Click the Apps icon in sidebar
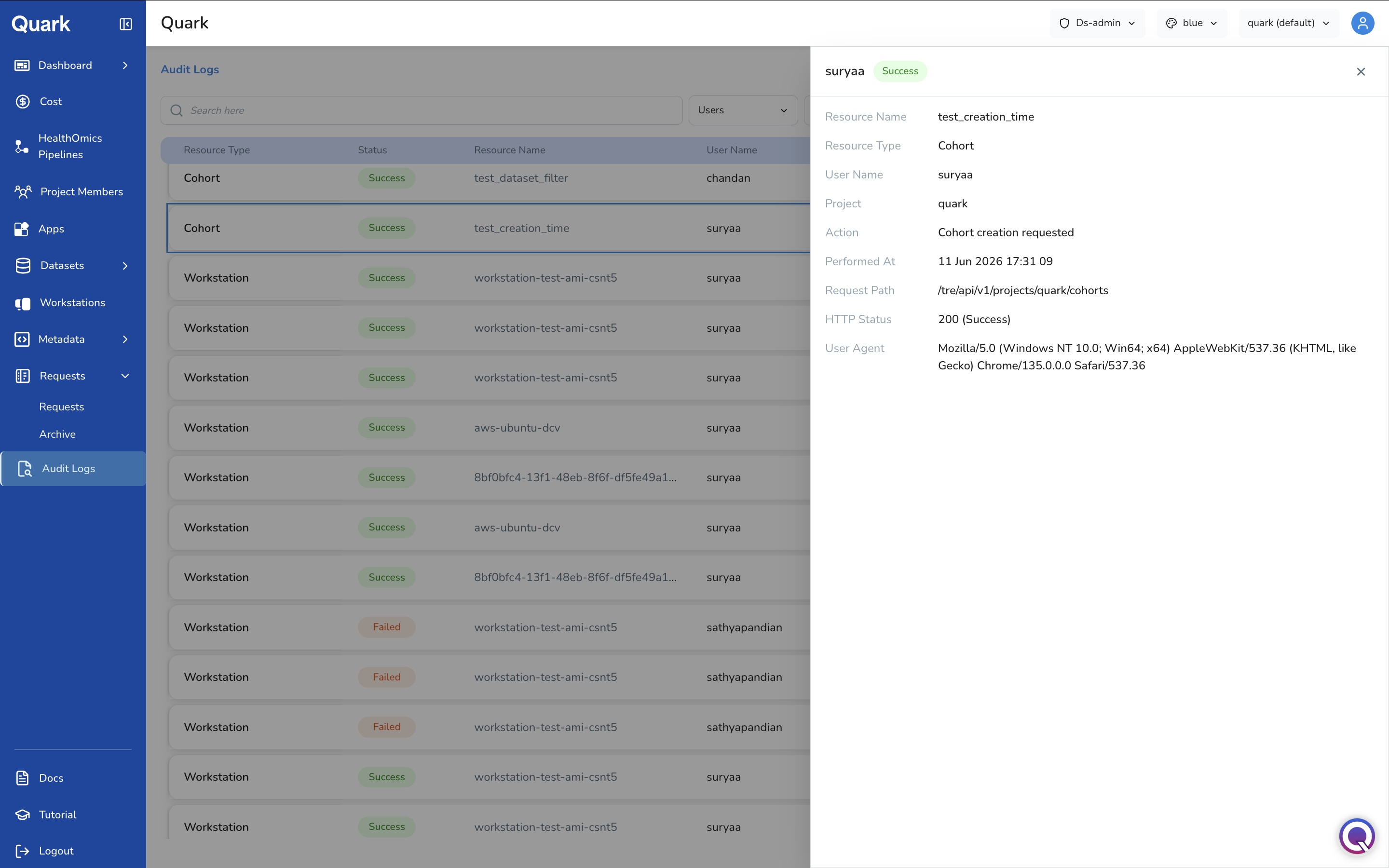Image resolution: width=1389 pixels, height=868 pixels. point(22,229)
